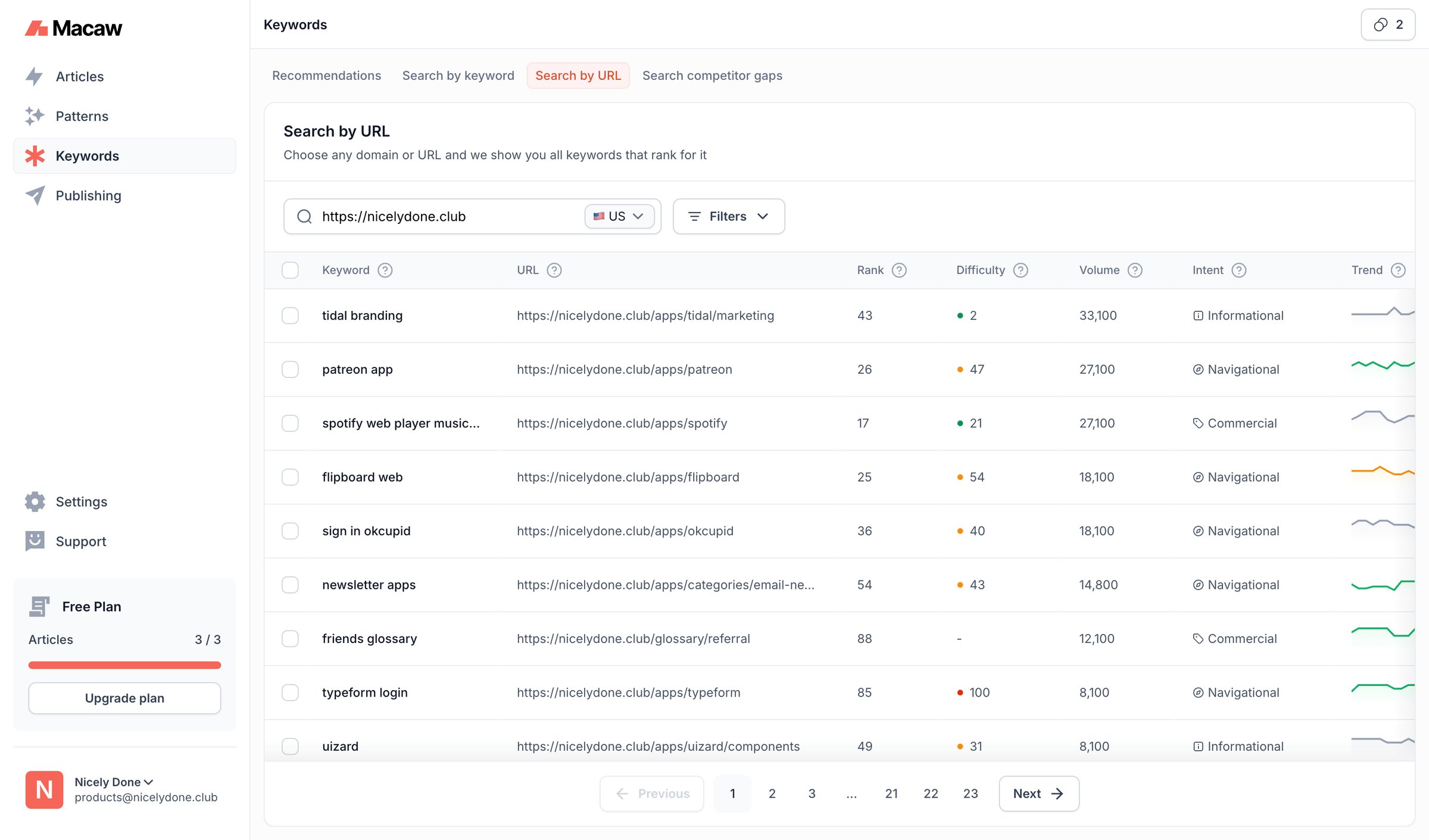This screenshot has width=1429, height=840.
Task: Click the Commercial tag icon for friends glossary
Action: 1198,639
